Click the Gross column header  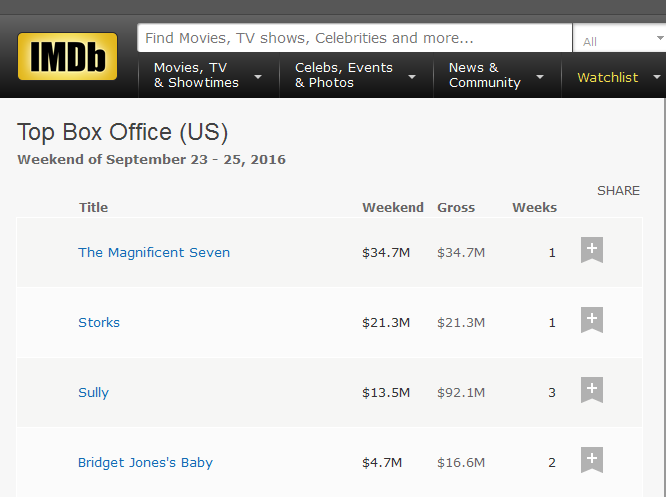click(x=456, y=207)
